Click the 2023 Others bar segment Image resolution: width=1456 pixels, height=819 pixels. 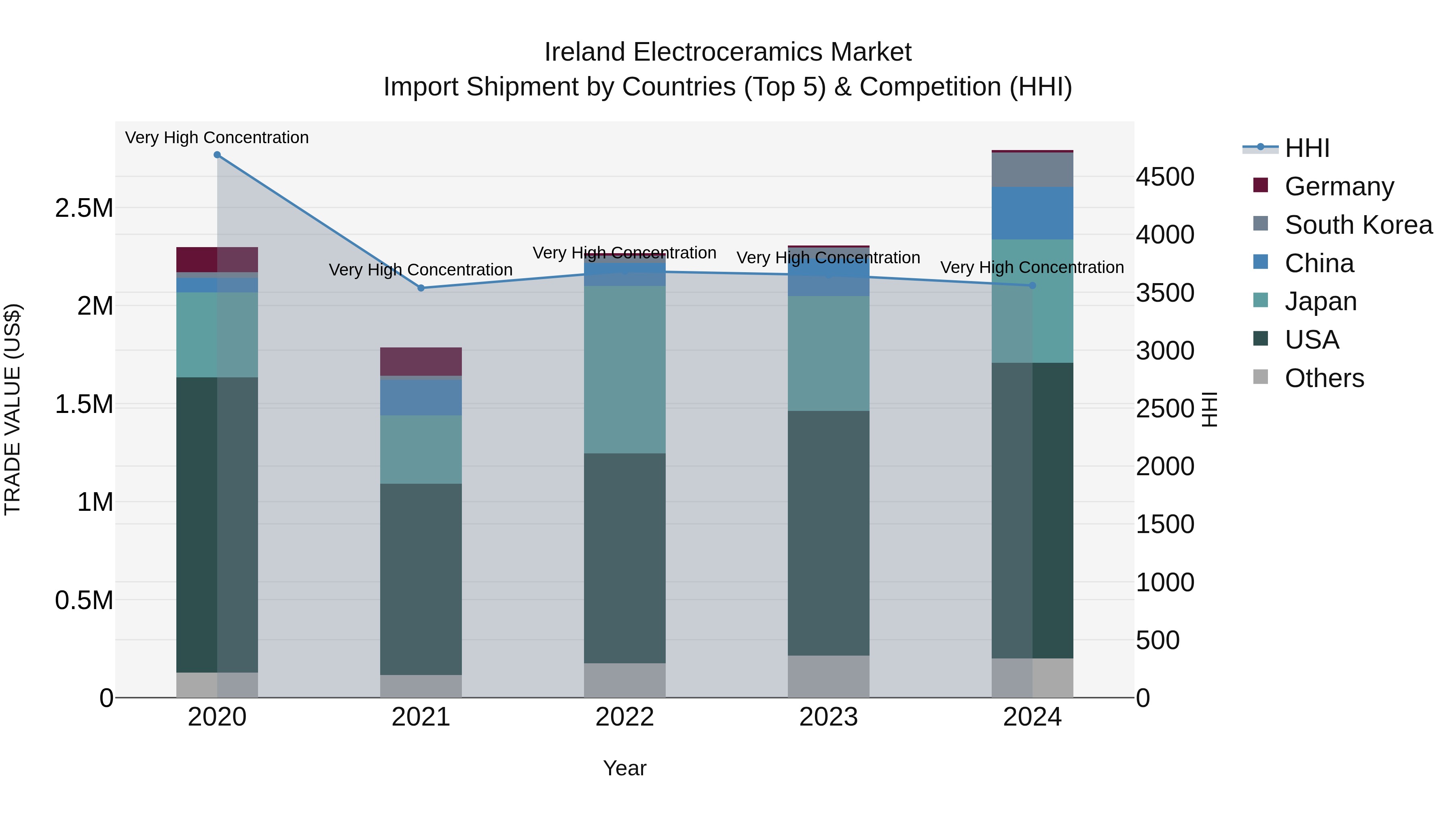coord(829,677)
